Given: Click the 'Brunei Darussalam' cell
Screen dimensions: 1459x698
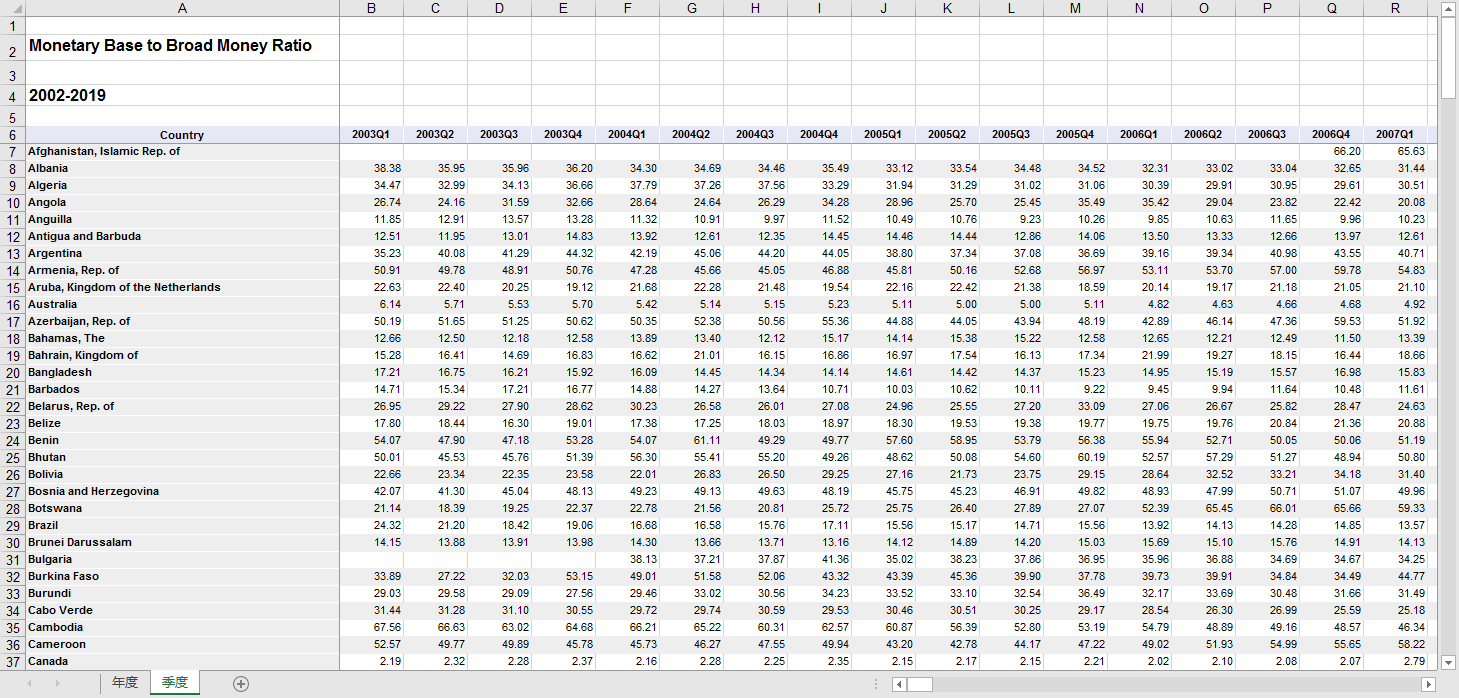Looking at the screenshot, I should coord(182,542).
